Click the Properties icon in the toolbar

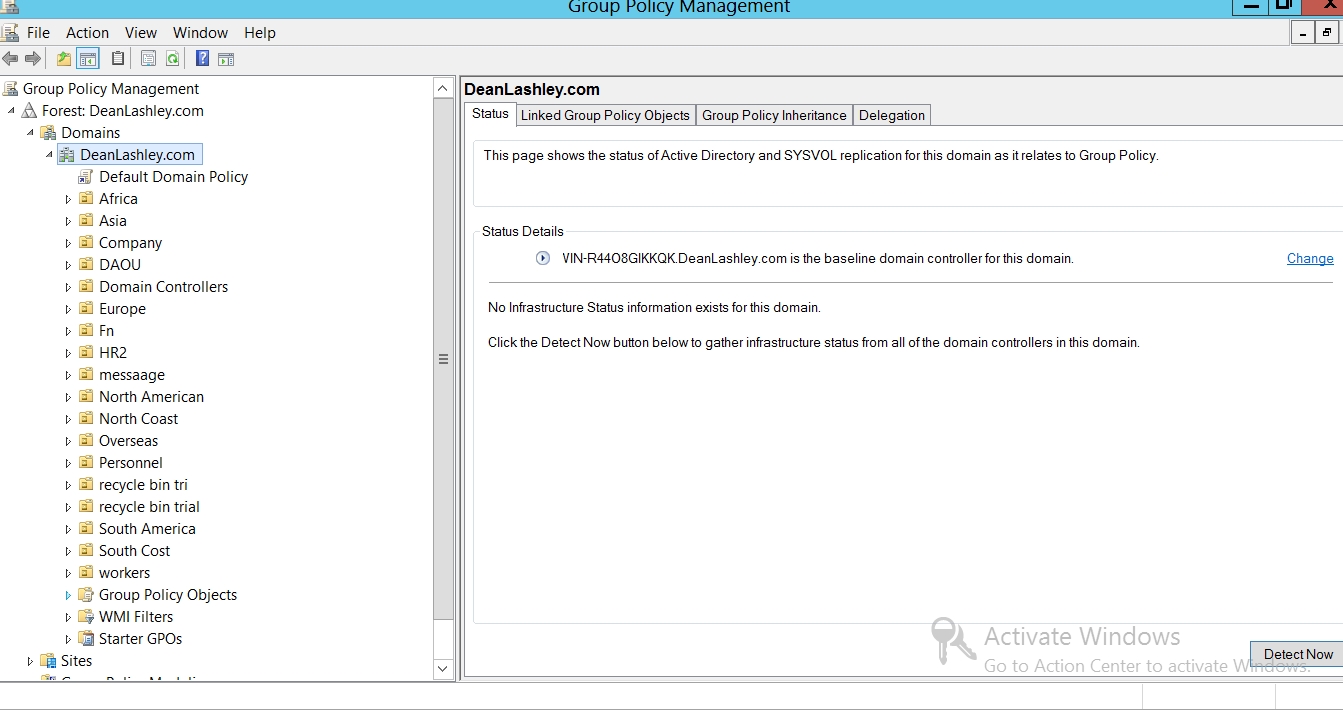tap(148, 59)
